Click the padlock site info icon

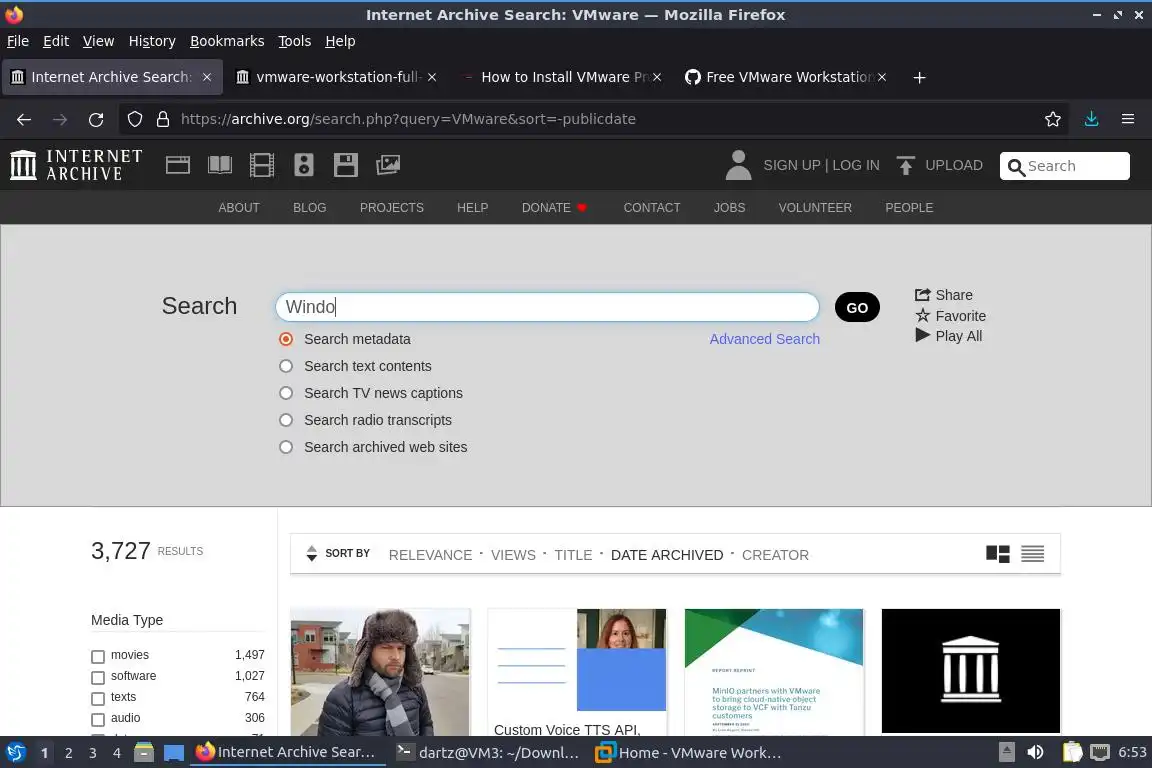[163, 119]
